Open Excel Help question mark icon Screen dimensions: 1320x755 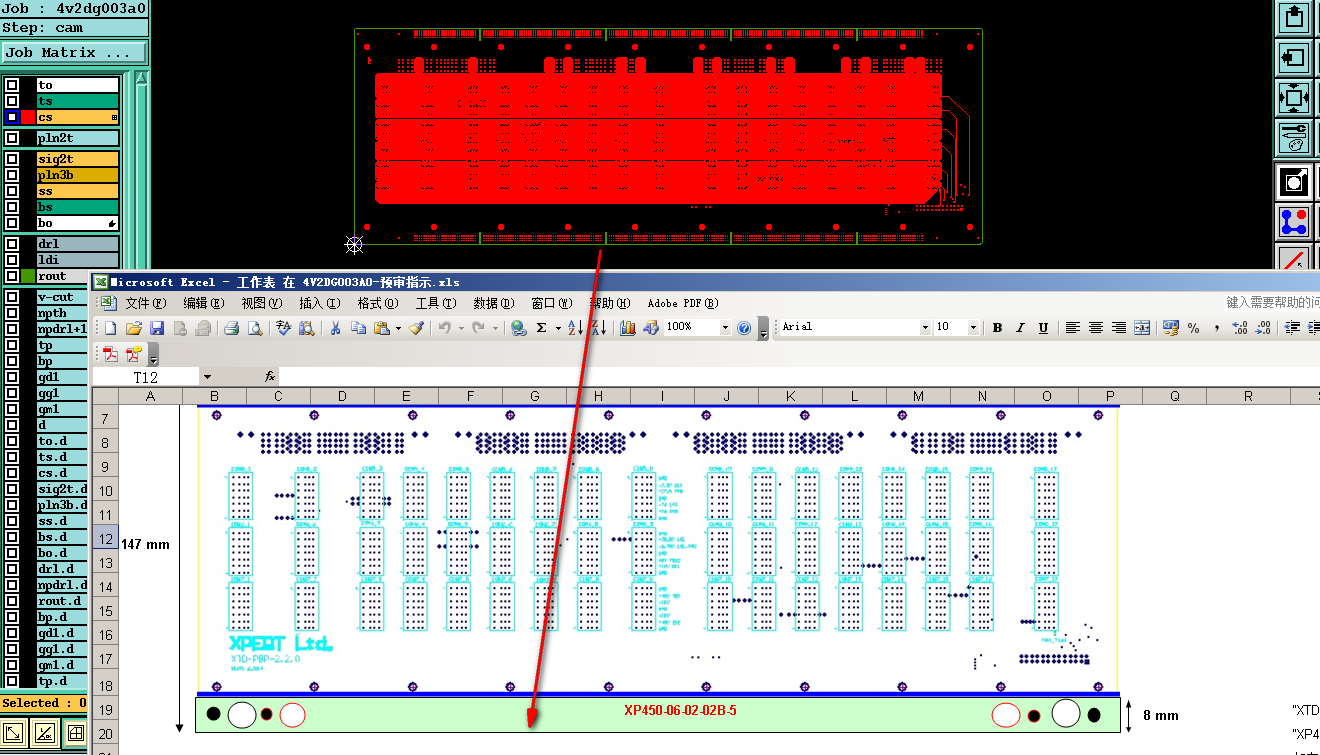pos(744,328)
